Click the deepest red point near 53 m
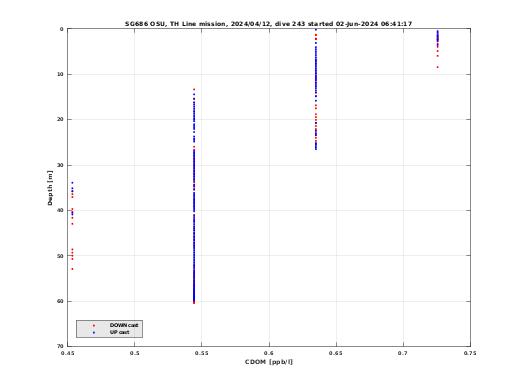520x390 pixels. click(72, 269)
